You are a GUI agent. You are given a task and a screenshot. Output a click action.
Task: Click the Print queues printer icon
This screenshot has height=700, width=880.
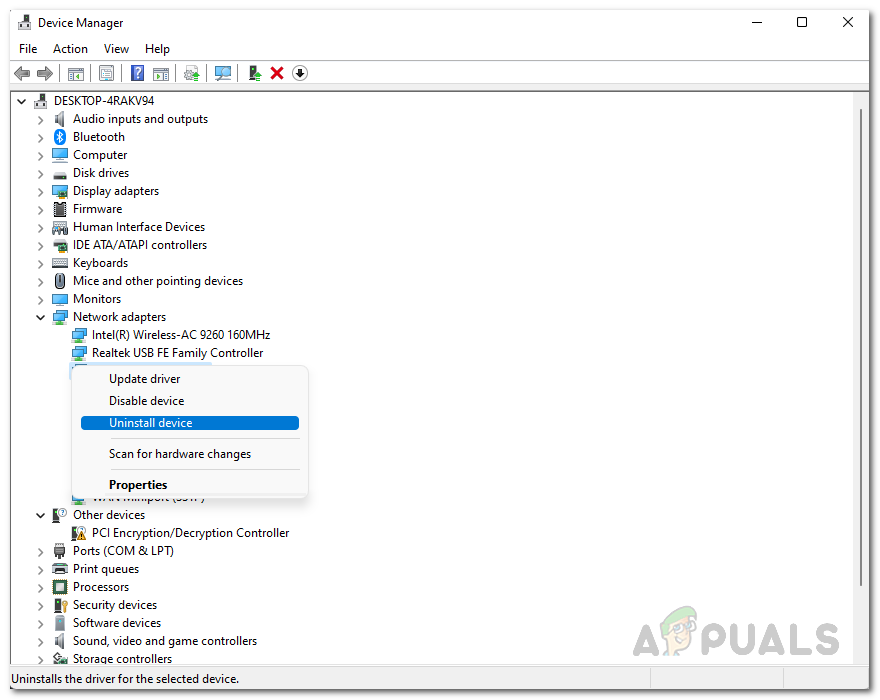[59, 569]
